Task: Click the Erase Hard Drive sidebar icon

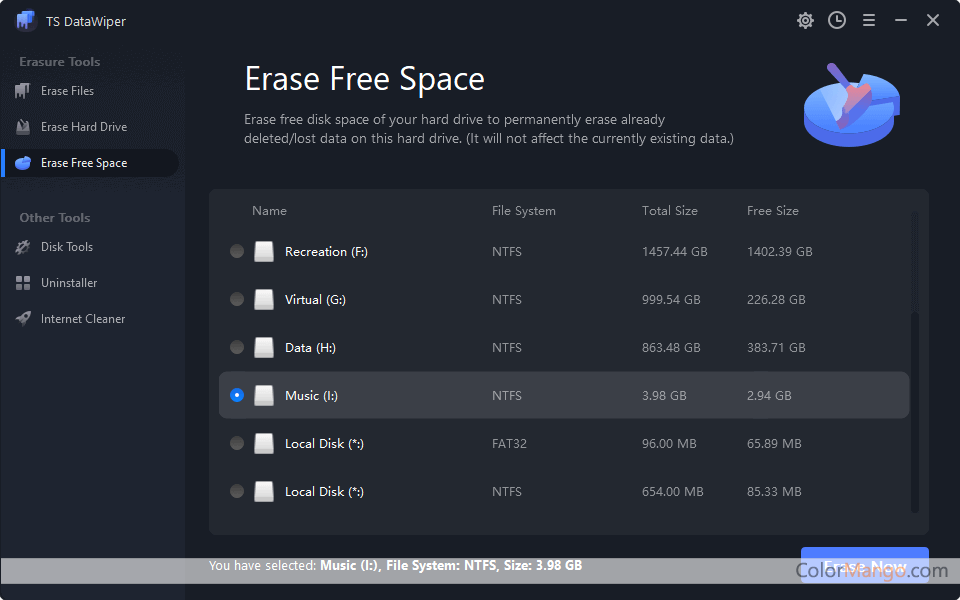Action: 23,127
